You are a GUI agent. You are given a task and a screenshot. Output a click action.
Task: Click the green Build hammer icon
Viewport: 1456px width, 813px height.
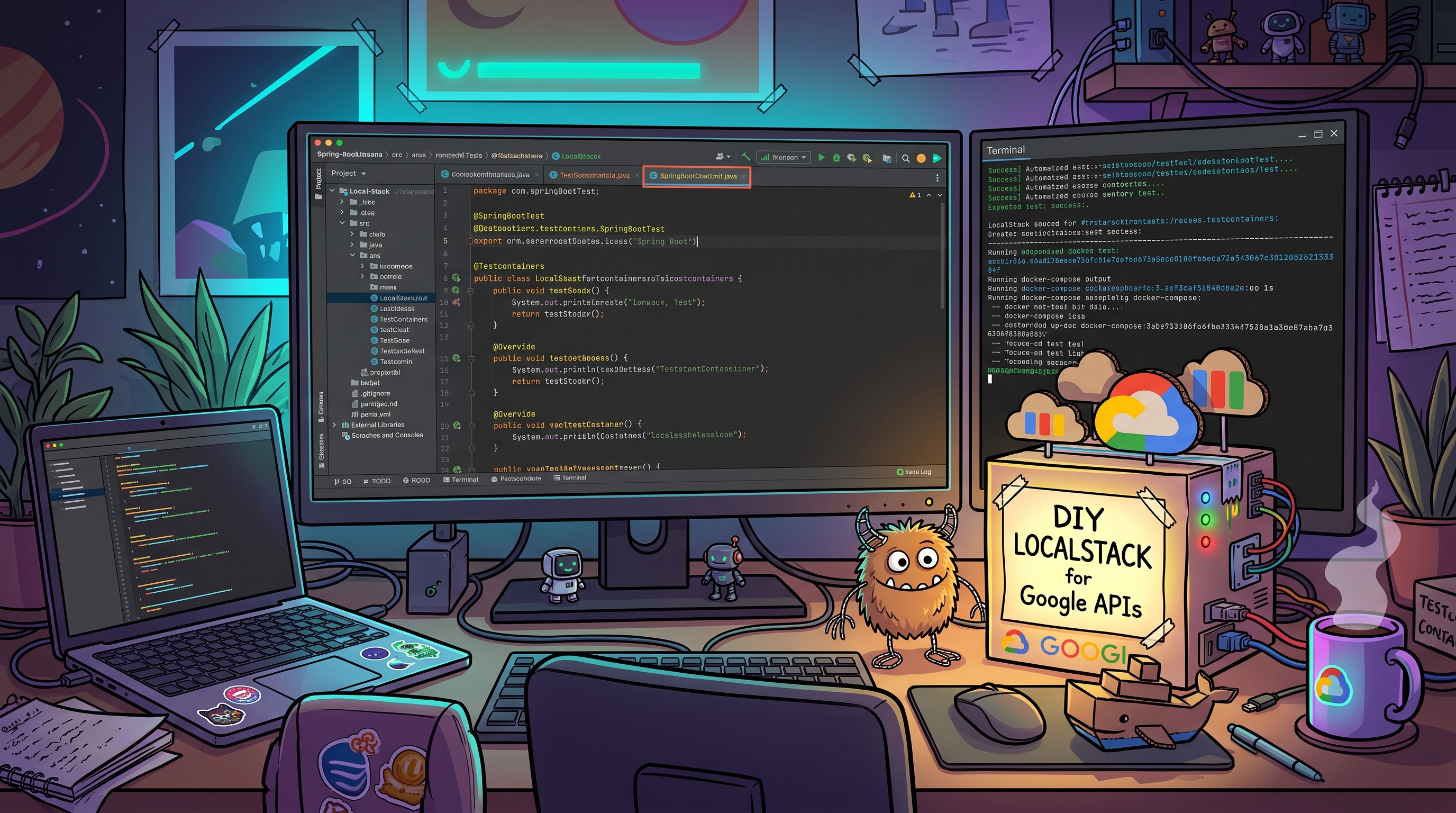746,157
